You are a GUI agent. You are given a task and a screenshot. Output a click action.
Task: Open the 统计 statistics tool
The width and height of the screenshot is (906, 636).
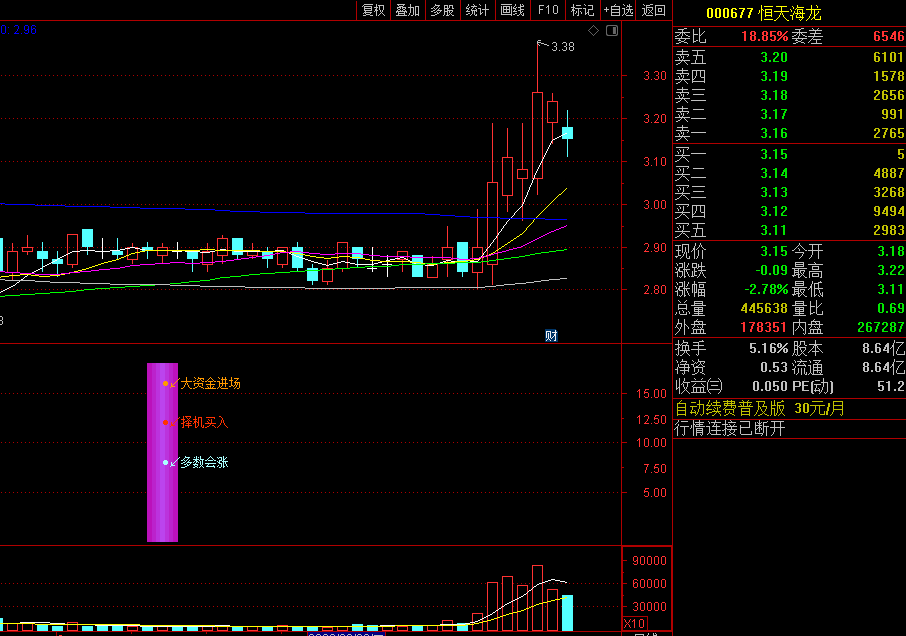(477, 10)
